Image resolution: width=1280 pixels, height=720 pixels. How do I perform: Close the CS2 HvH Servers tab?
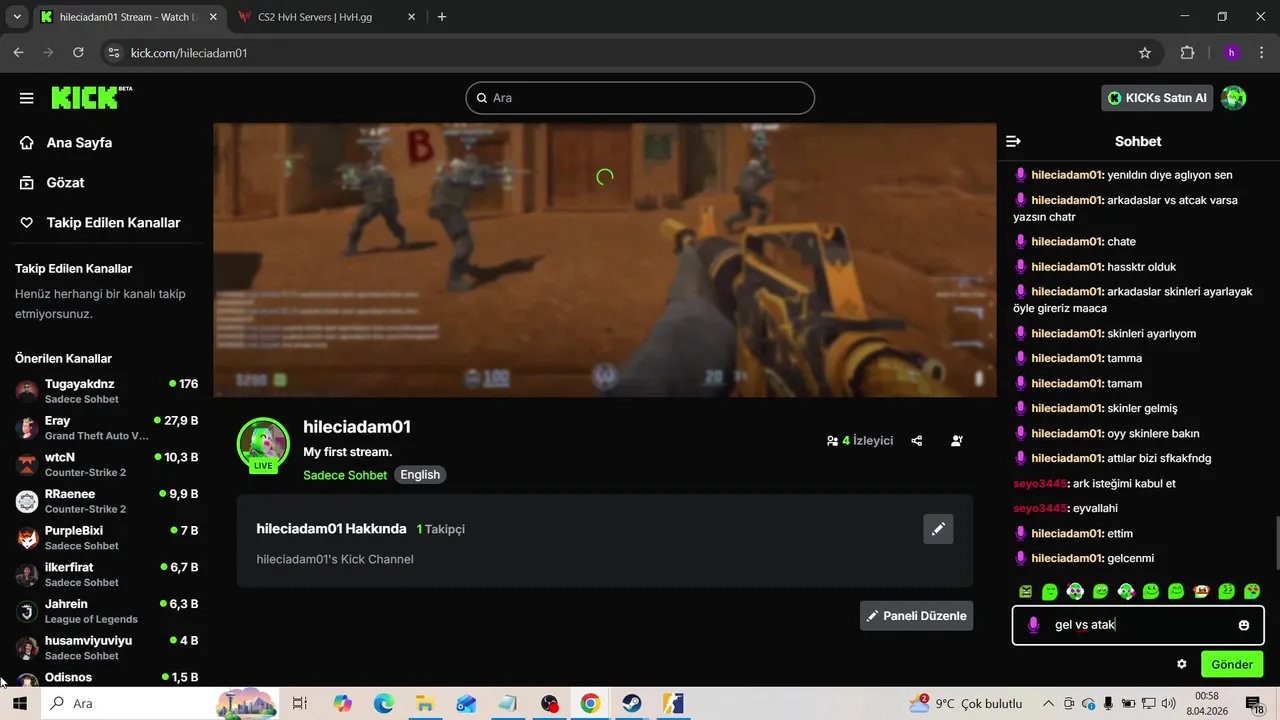[411, 17]
